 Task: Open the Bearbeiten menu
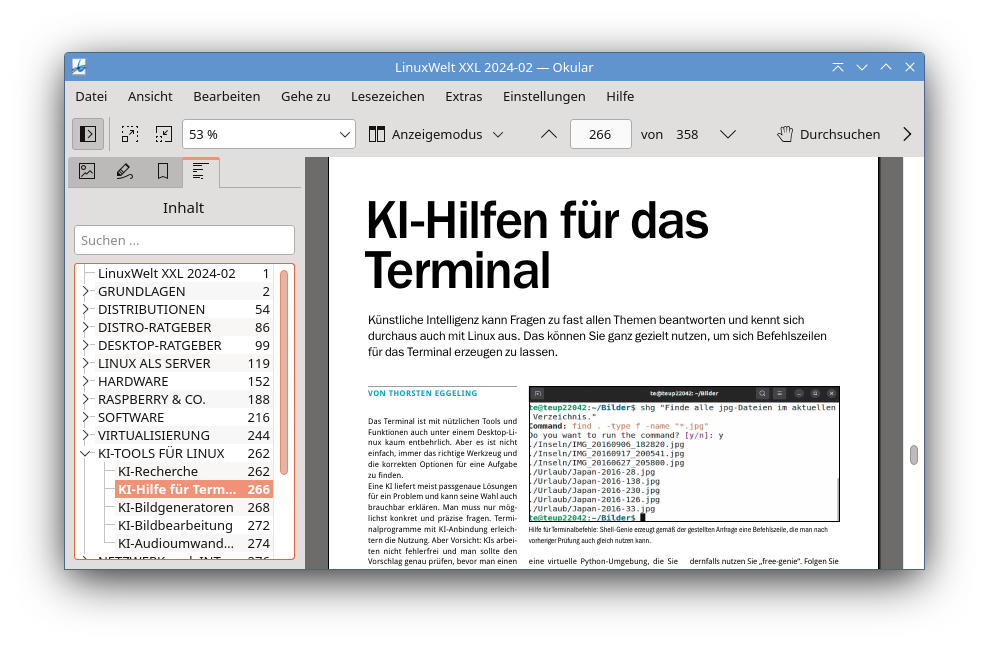point(226,97)
